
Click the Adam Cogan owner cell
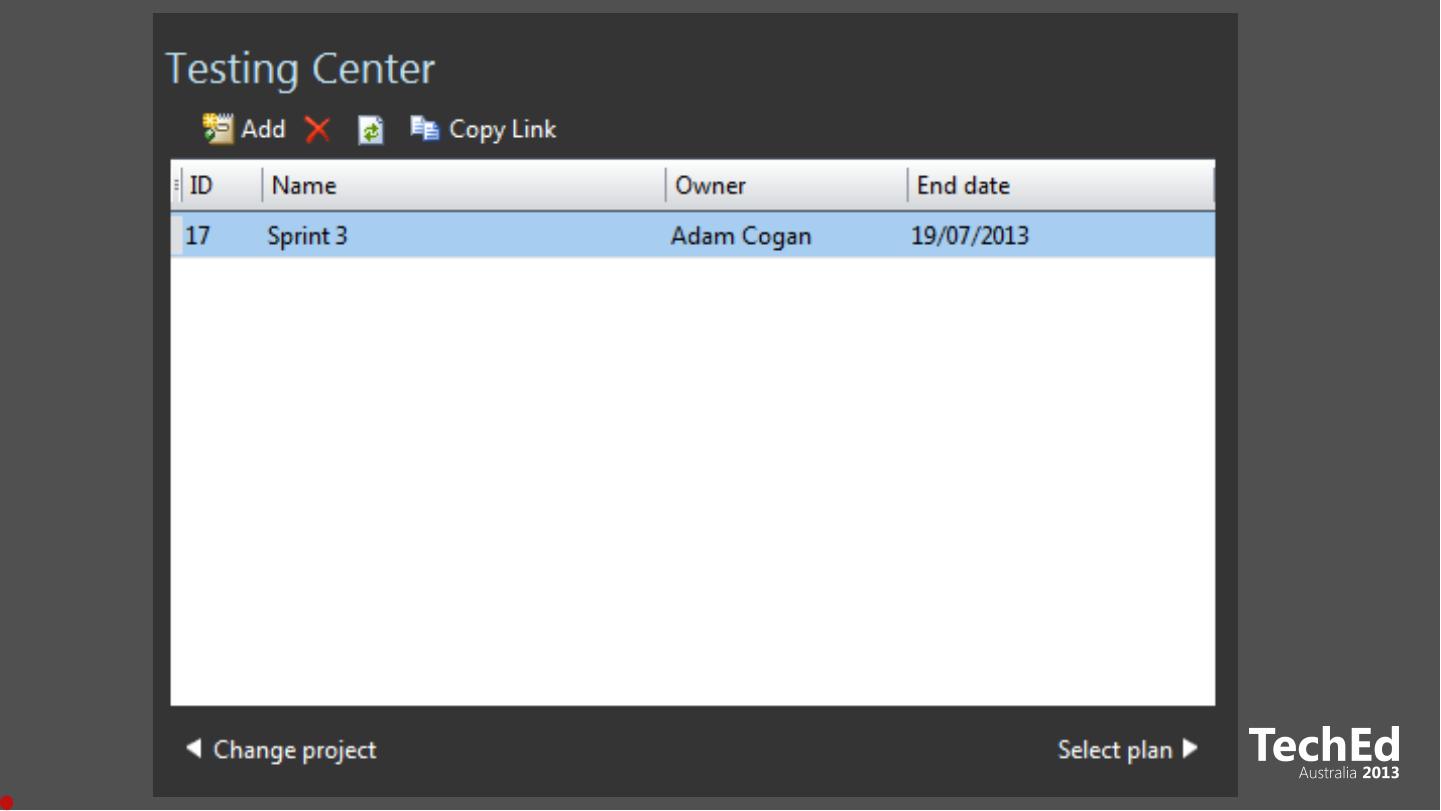741,236
